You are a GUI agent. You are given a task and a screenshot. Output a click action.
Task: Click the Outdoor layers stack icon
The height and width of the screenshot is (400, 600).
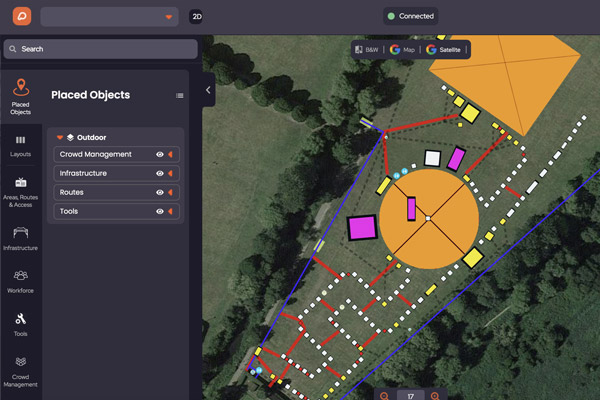pyautogui.click(x=70, y=137)
